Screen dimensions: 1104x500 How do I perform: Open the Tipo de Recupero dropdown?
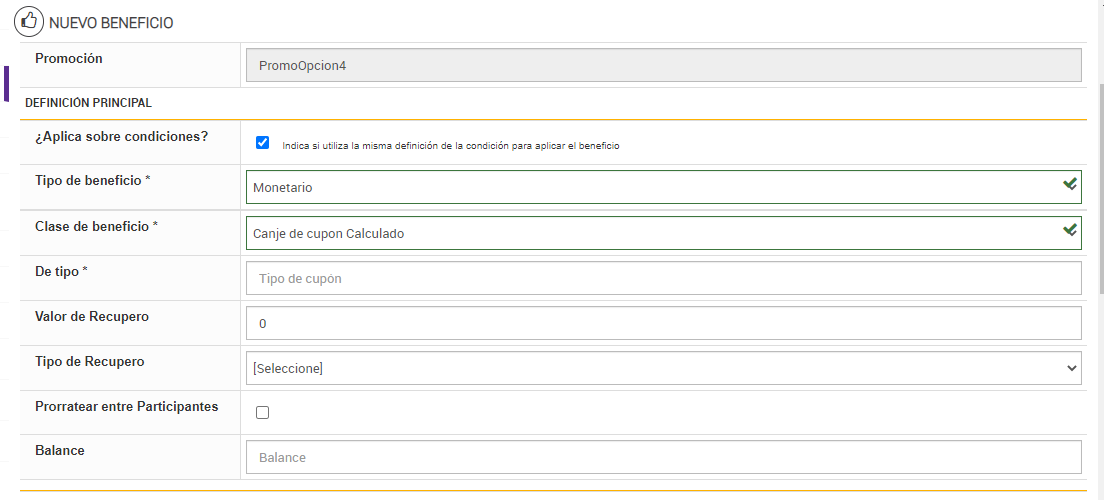[663, 368]
